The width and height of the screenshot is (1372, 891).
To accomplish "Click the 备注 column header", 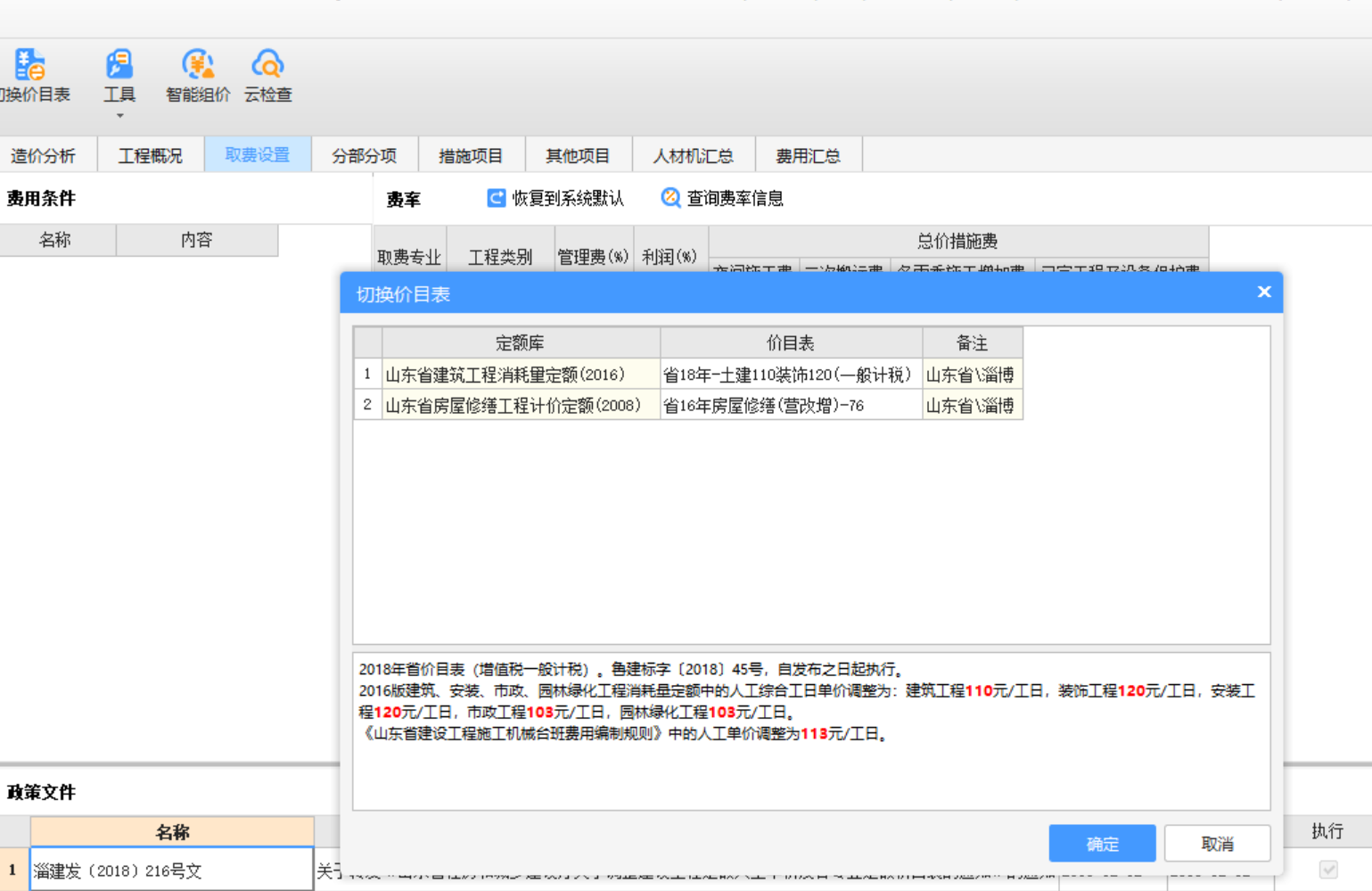I will (972, 343).
